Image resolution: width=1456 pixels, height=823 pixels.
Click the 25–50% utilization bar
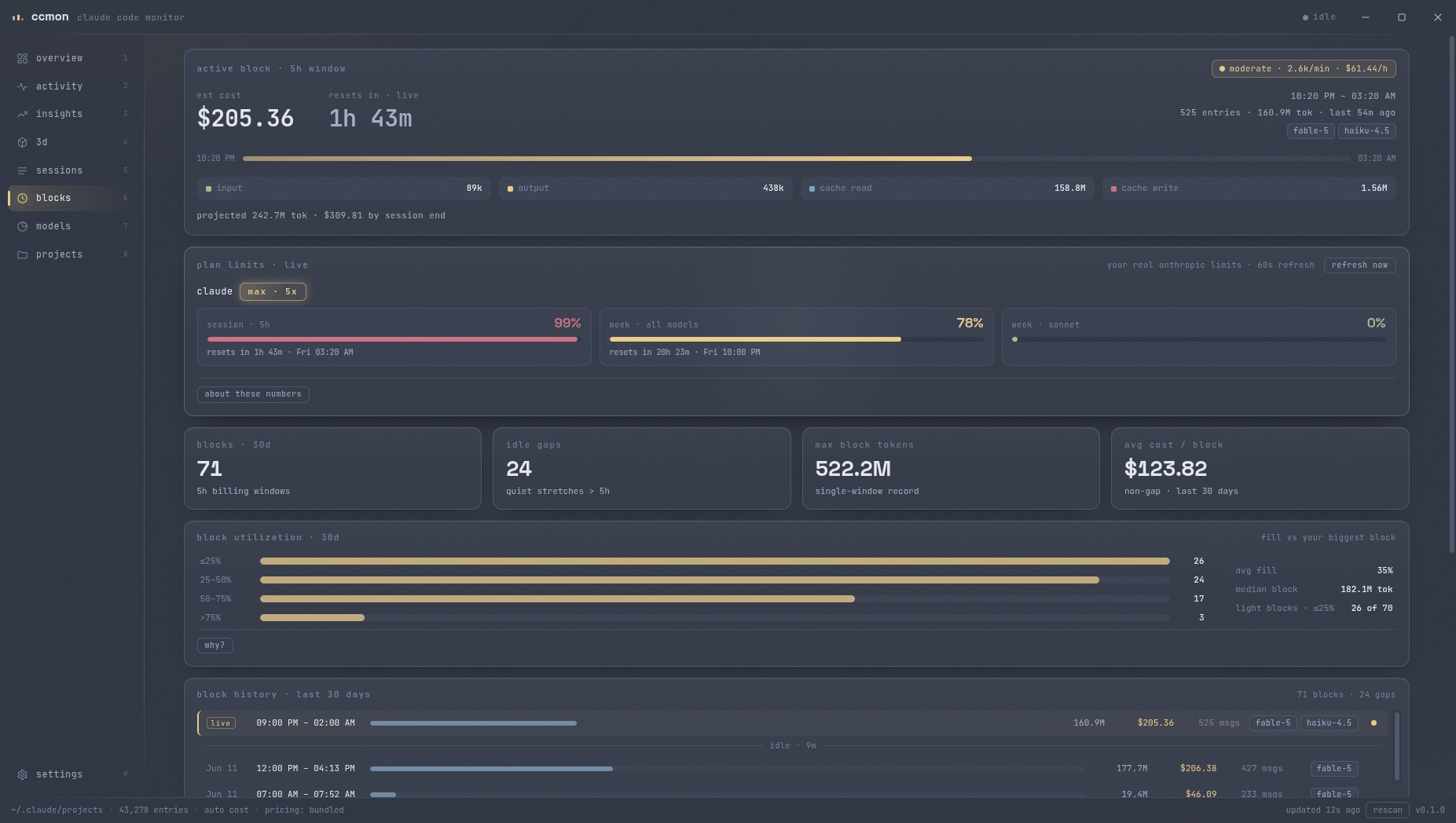tap(714, 580)
